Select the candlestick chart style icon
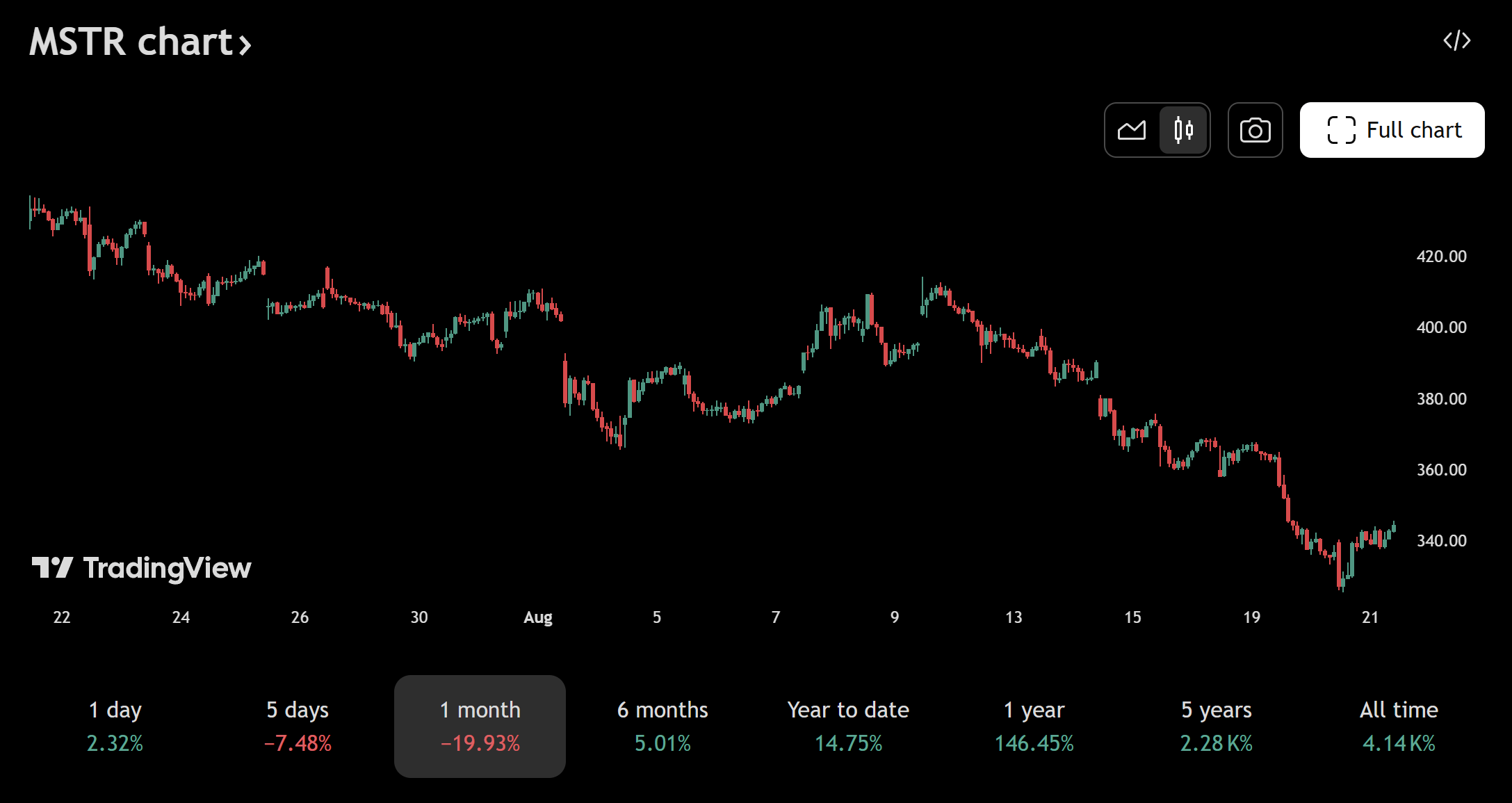Screen dimensions: 1512x803 1184,129
